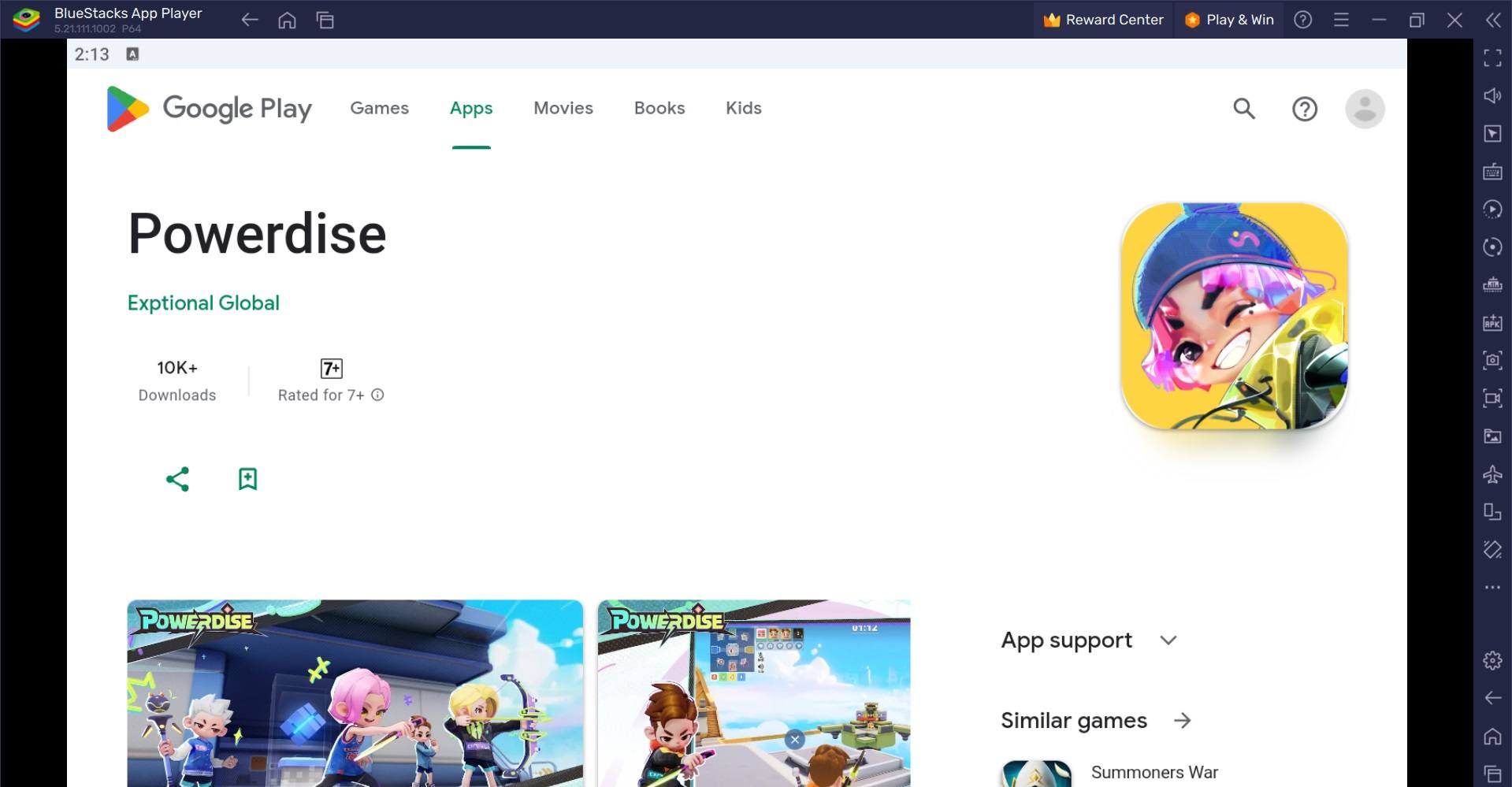The height and width of the screenshot is (787, 1512).
Task: Click the 10K+ Downloads text
Action: pyautogui.click(x=177, y=381)
